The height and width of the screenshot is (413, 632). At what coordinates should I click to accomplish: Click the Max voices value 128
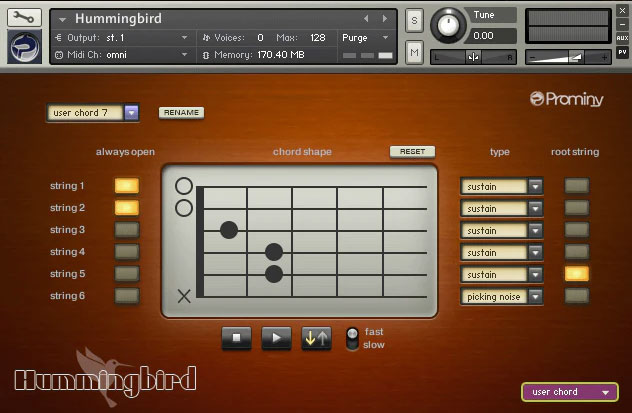(318, 37)
